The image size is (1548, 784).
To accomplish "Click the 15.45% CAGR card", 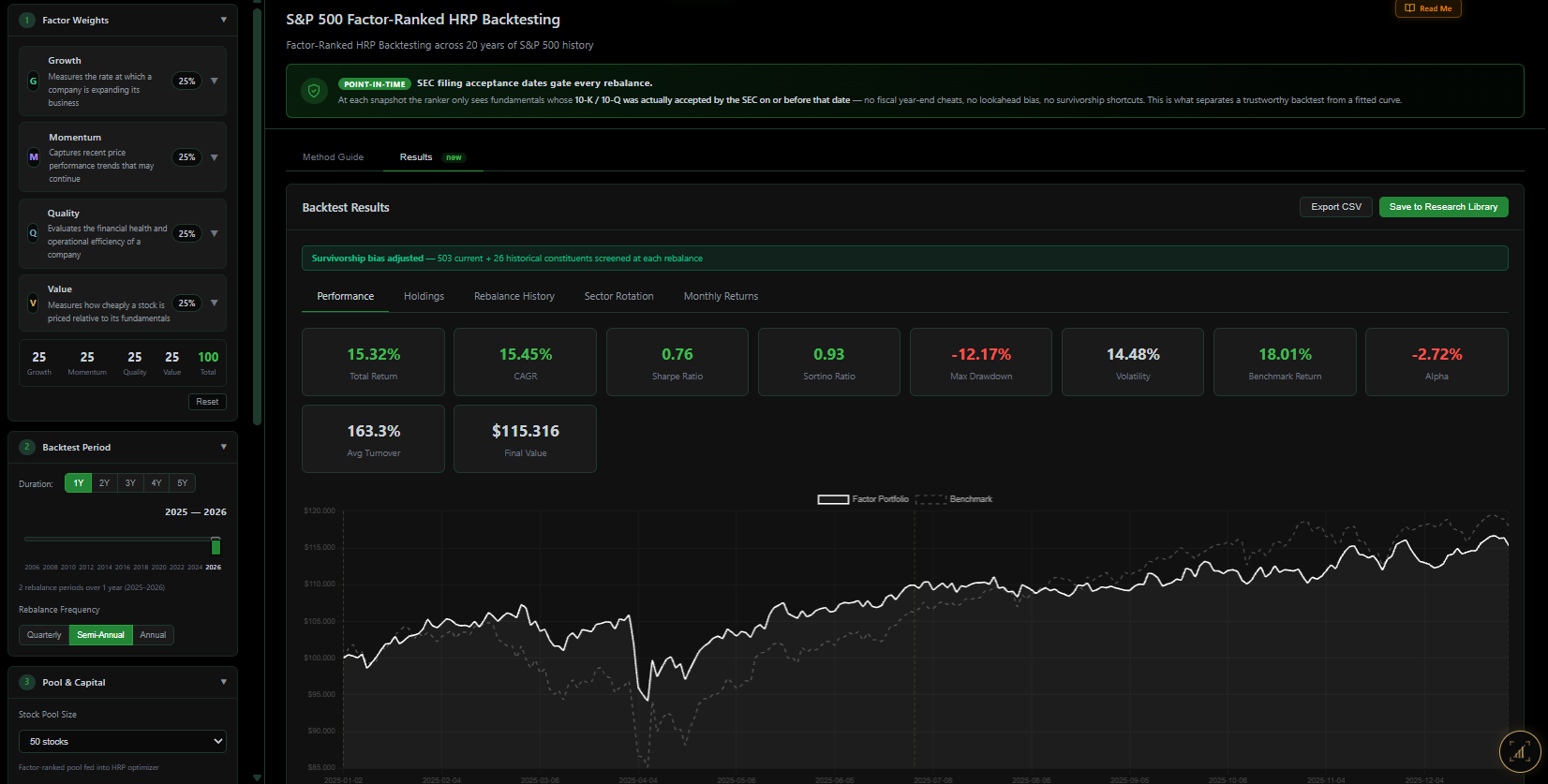I will tap(525, 362).
